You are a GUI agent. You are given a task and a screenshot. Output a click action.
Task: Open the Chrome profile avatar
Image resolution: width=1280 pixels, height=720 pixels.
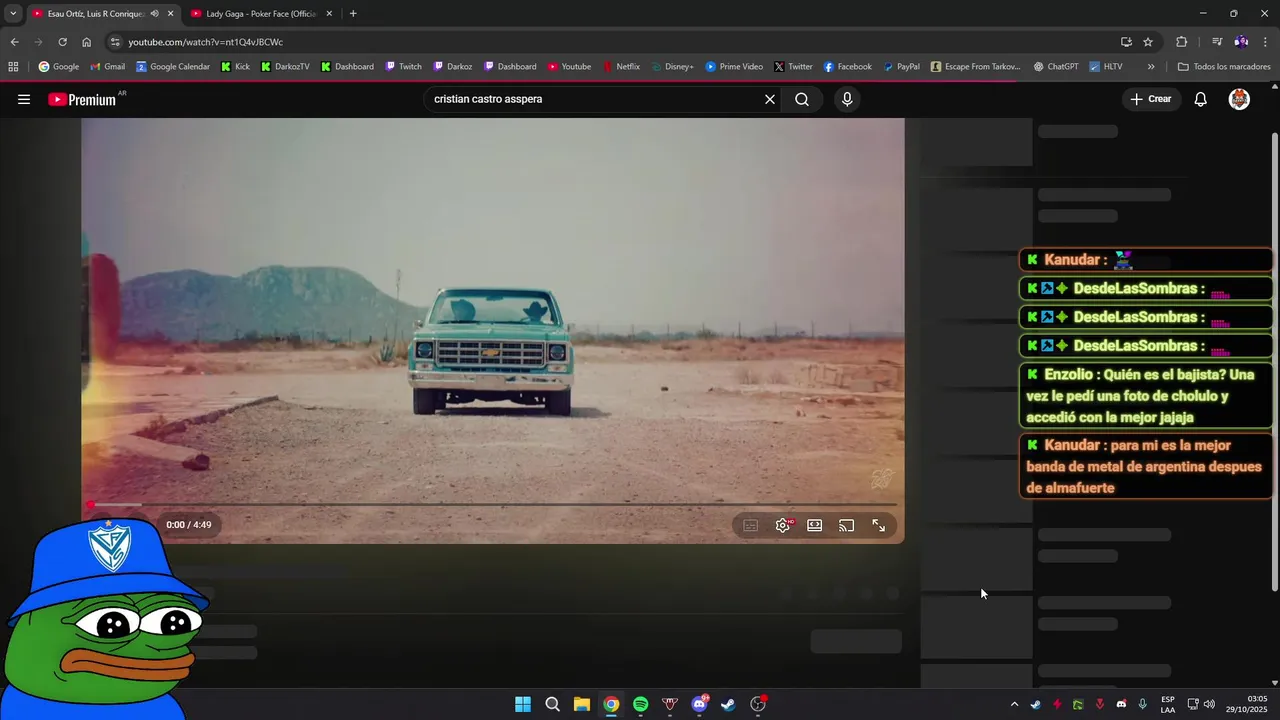(1241, 42)
